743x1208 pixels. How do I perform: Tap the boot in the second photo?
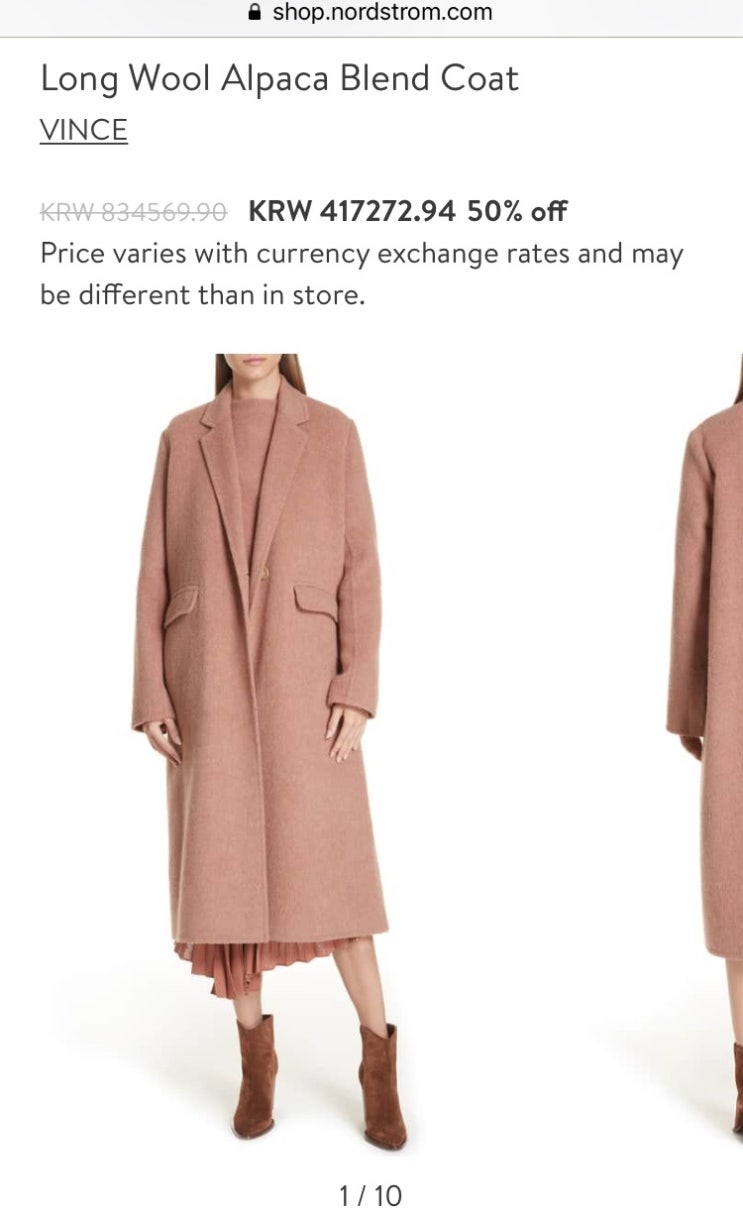(x=737, y=1090)
